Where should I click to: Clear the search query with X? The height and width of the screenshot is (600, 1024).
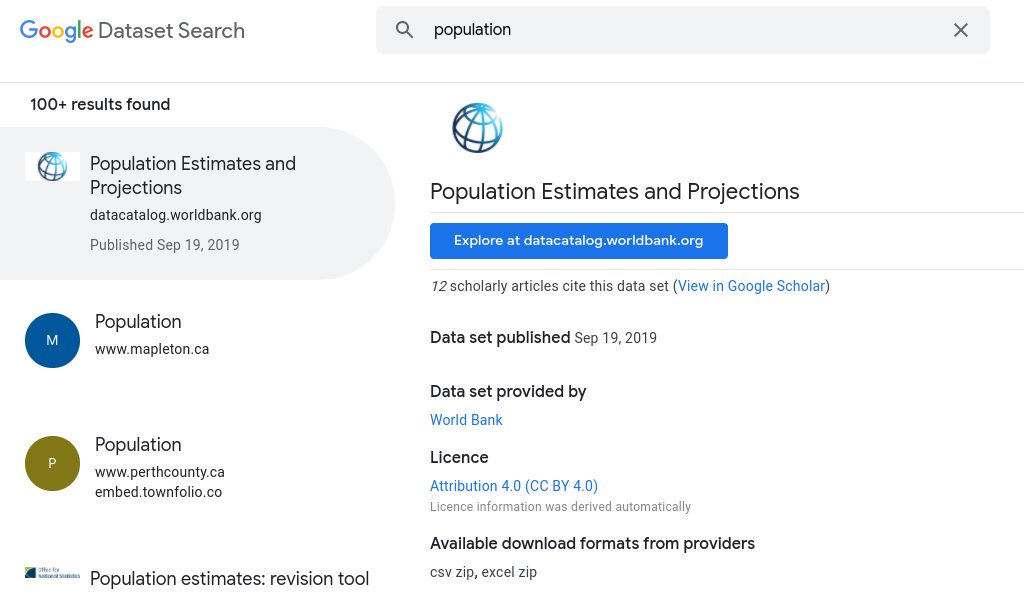[x=961, y=30]
